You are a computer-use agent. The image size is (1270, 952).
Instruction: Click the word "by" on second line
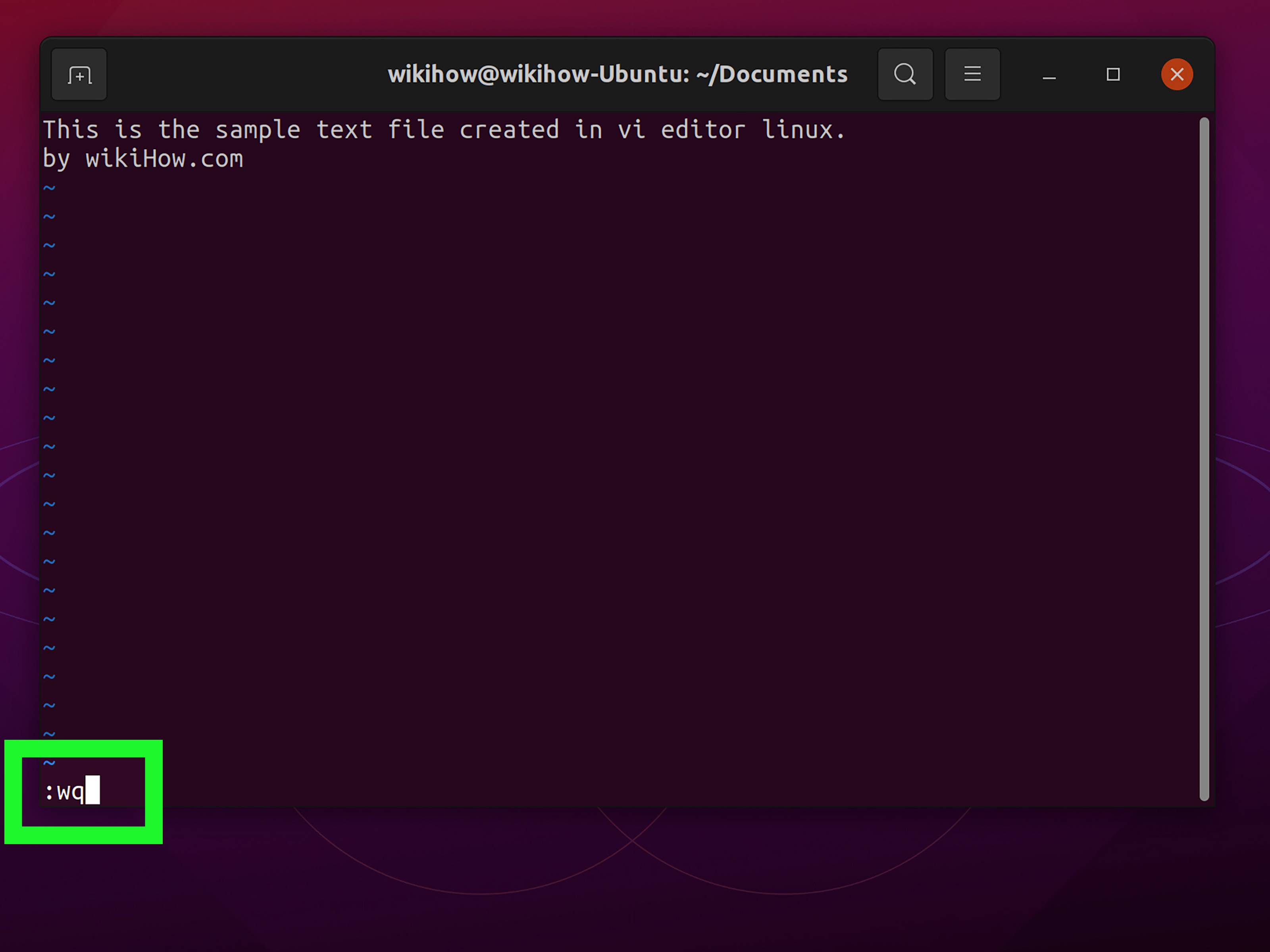point(56,159)
